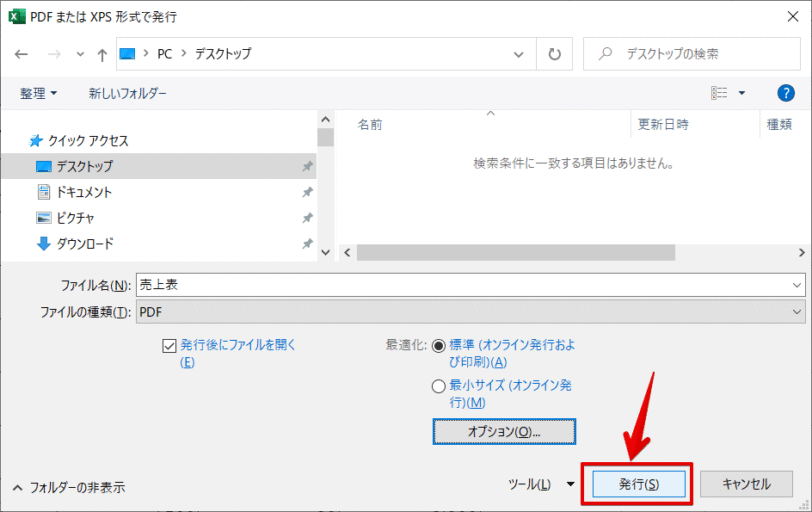
Task: Go up one folder level arrow
Action: (102, 54)
